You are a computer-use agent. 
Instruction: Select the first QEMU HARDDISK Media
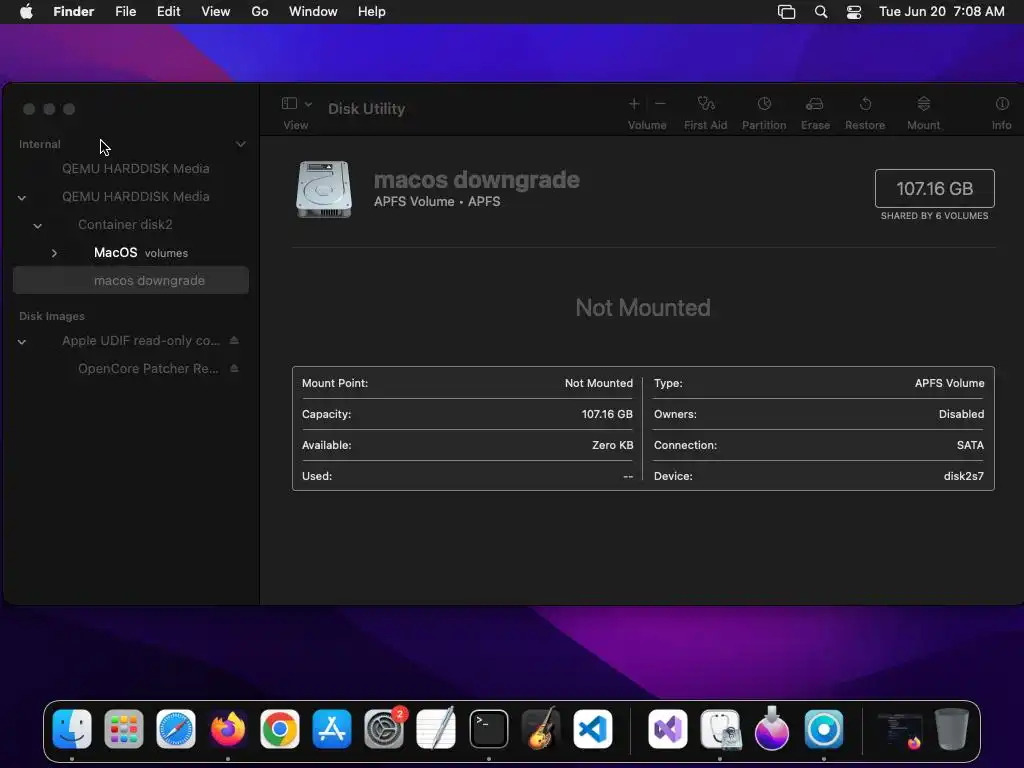tap(135, 168)
